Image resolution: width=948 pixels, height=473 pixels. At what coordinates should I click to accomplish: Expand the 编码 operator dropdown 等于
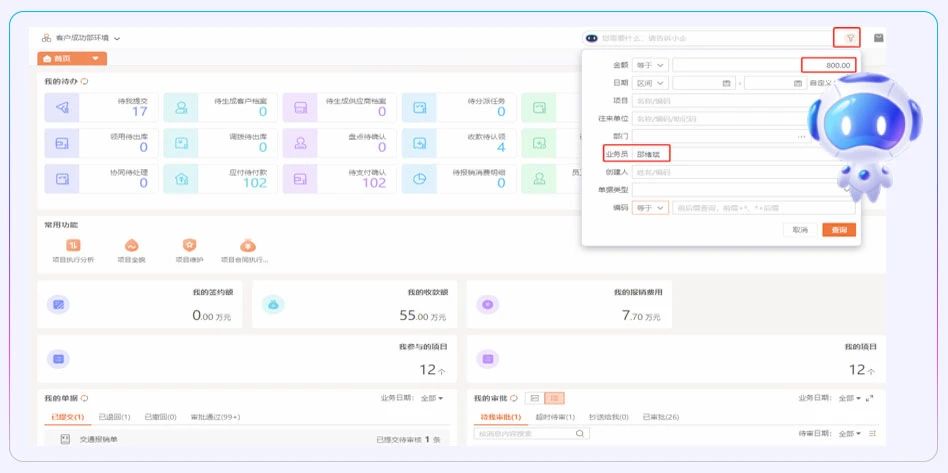click(x=650, y=208)
